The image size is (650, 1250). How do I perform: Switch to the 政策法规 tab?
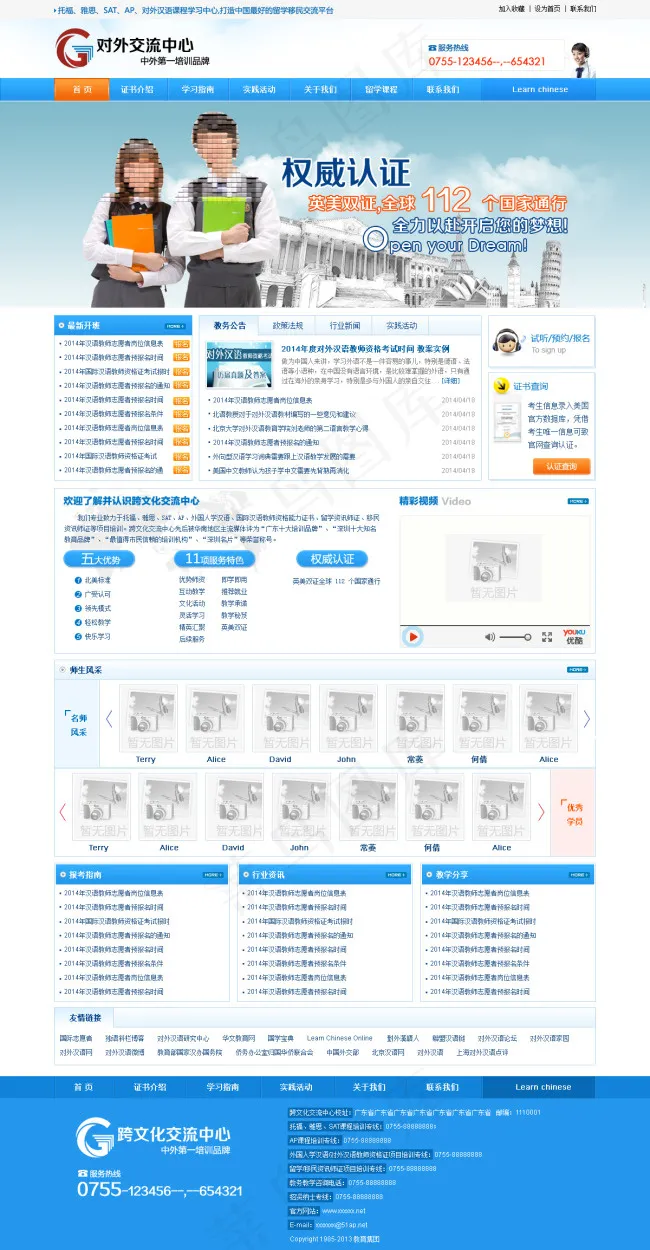coord(287,326)
